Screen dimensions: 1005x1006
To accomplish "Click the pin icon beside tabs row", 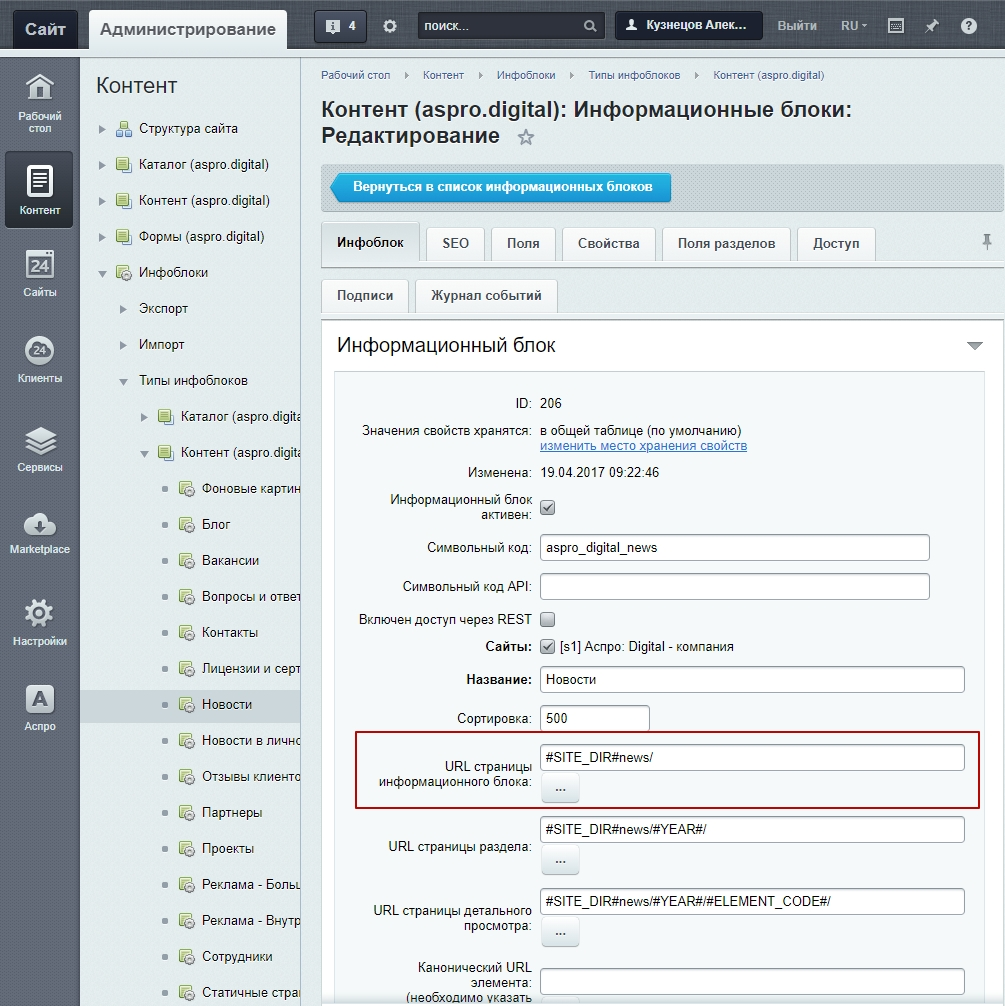I will [x=986, y=242].
